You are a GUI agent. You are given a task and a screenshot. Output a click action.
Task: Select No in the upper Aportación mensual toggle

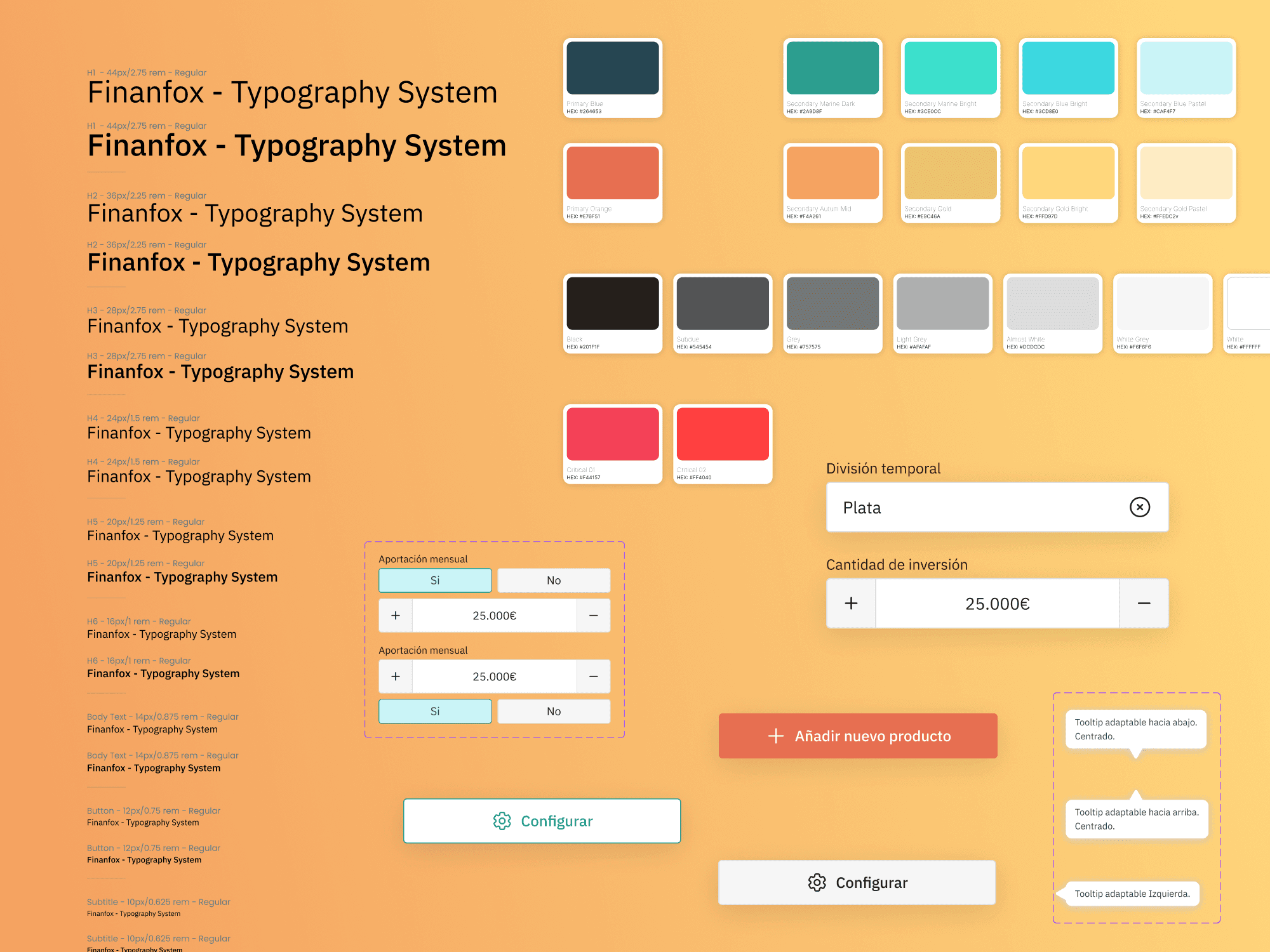click(x=554, y=580)
